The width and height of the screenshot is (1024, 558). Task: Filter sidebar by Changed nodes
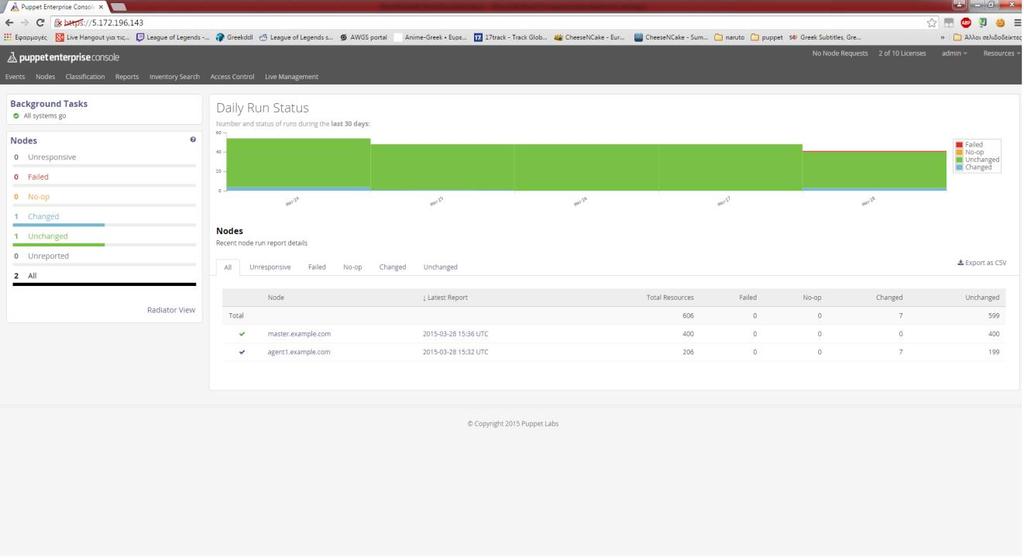pos(43,216)
